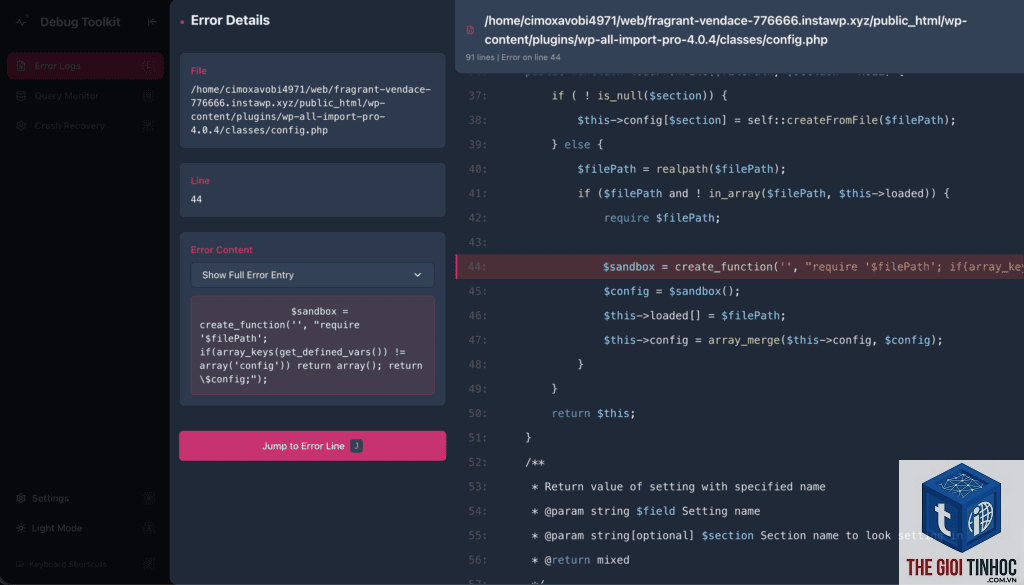Click the $sandbox error snippet box
The width and height of the screenshot is (1024, 585).
(x=312, y=345)
